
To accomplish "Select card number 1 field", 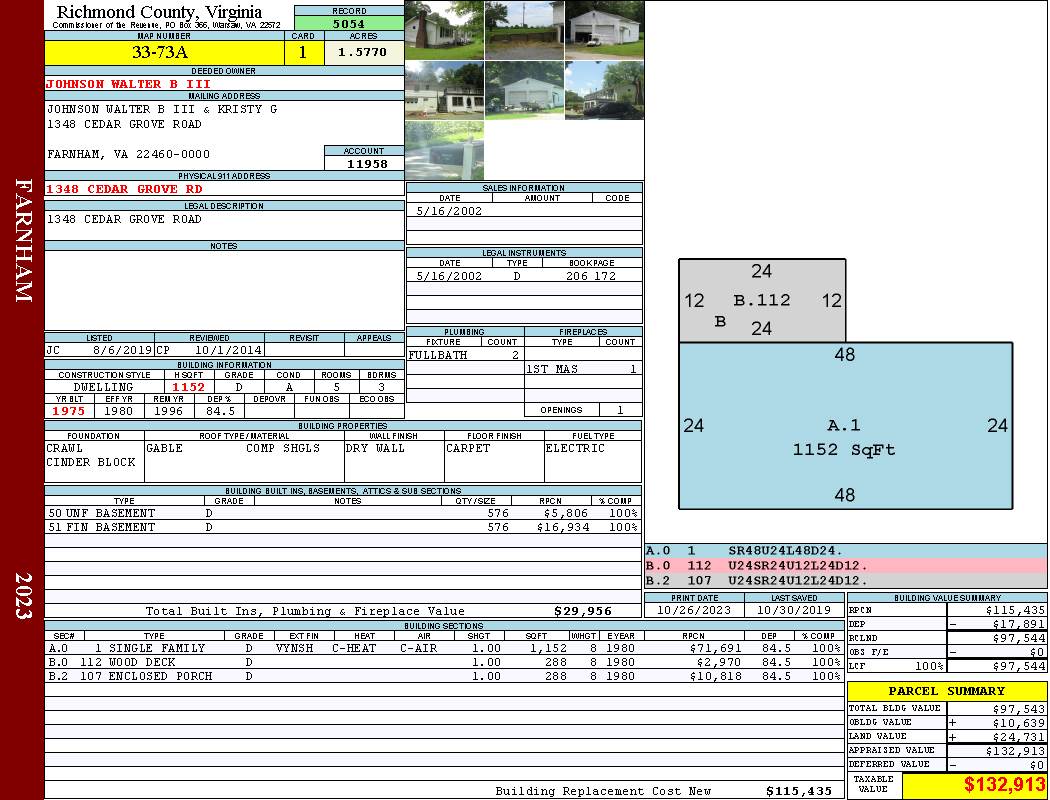I will [x=303, y=52].
